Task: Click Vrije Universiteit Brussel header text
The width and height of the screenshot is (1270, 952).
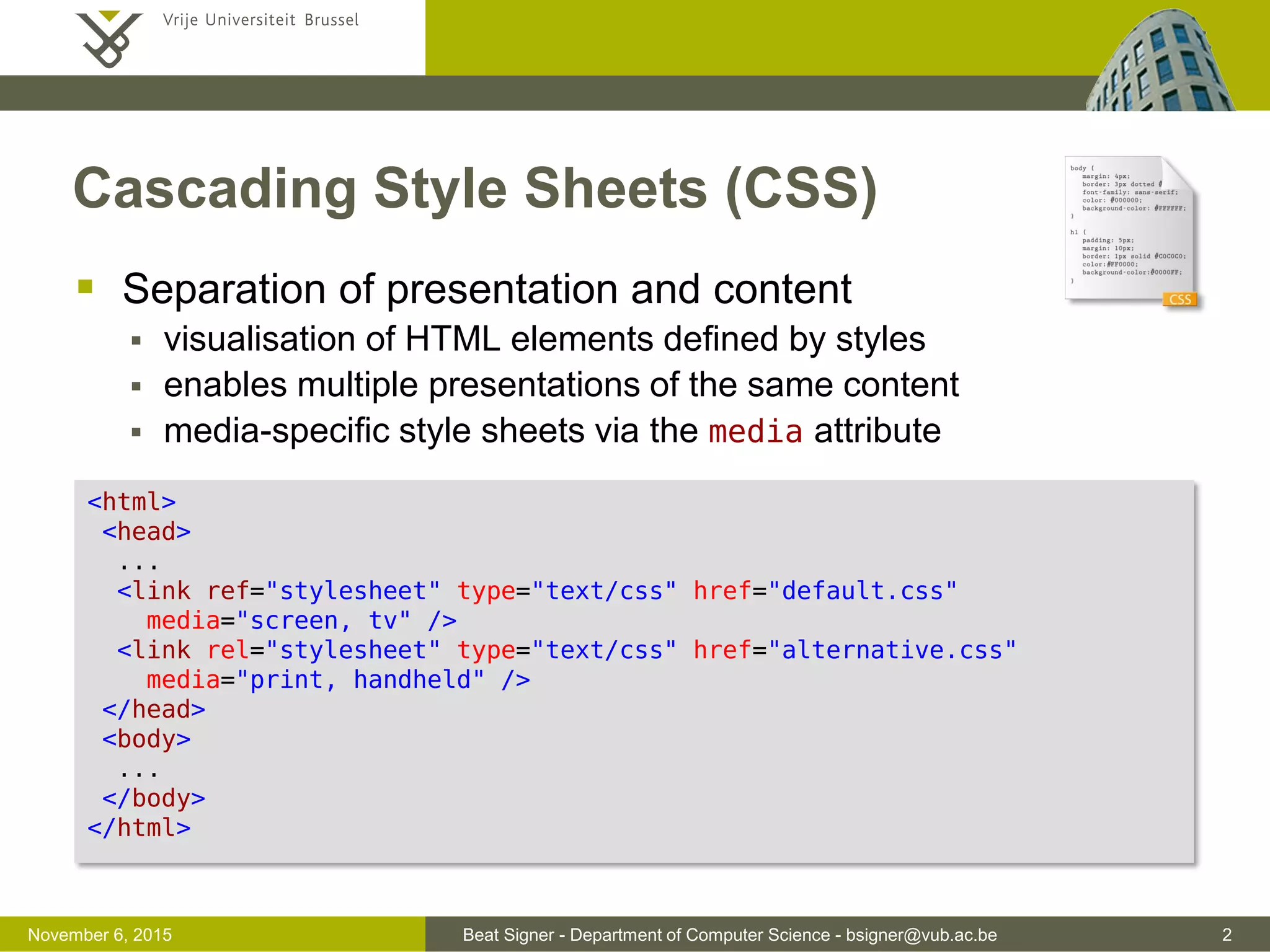Action: pos(260,20)
